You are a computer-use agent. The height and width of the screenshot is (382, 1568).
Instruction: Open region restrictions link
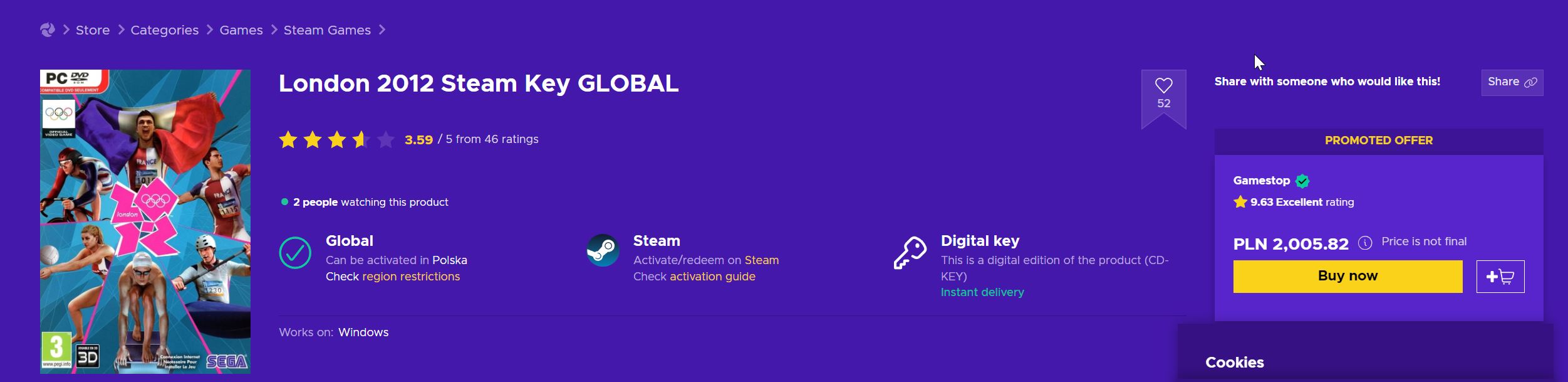coord(411,277)
